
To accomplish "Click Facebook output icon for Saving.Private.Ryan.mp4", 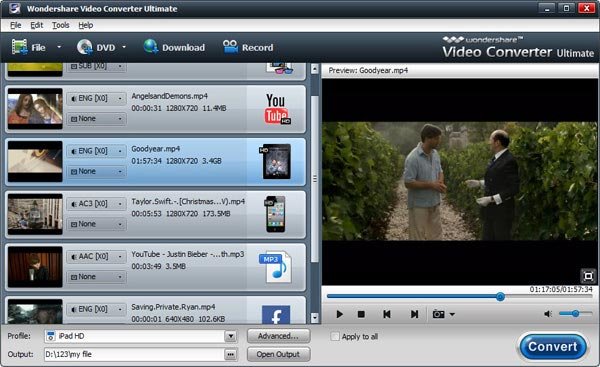I will (276, 315).
